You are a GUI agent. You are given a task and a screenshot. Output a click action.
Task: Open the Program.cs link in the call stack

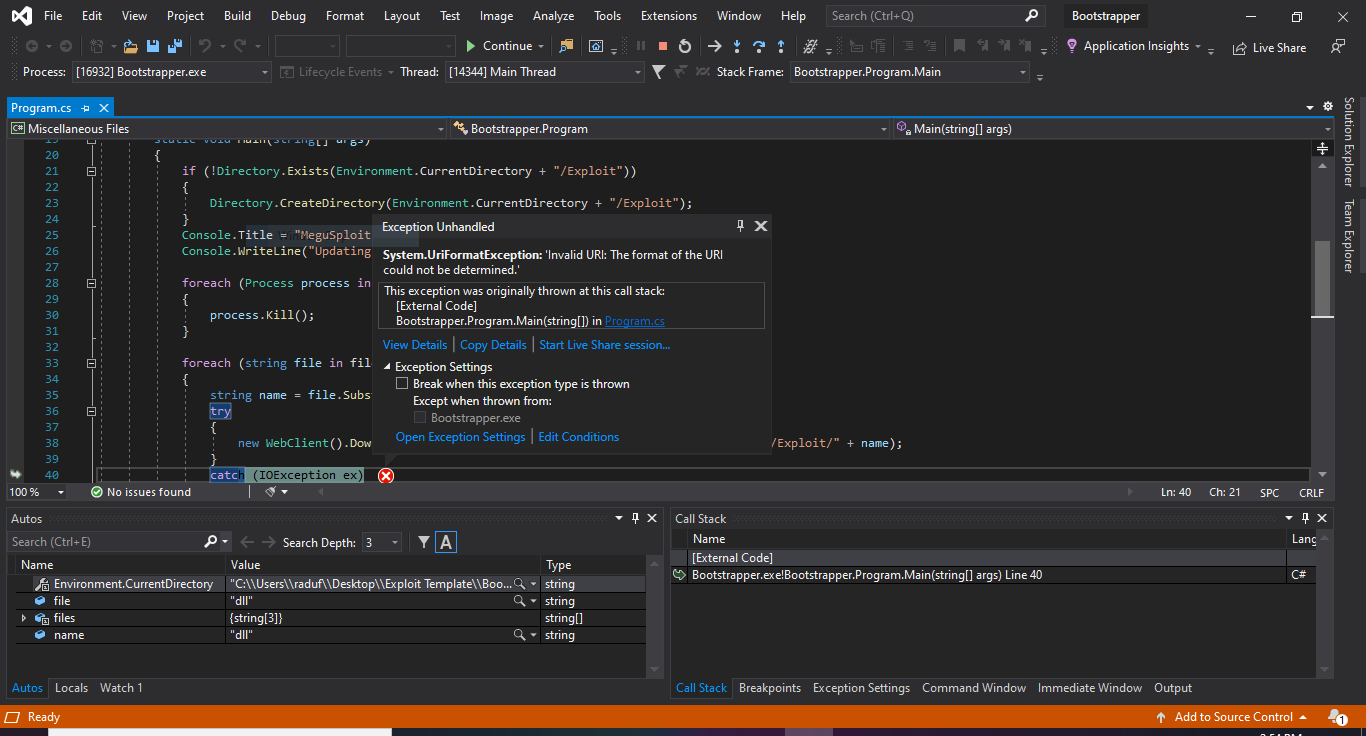click(635, 321)
